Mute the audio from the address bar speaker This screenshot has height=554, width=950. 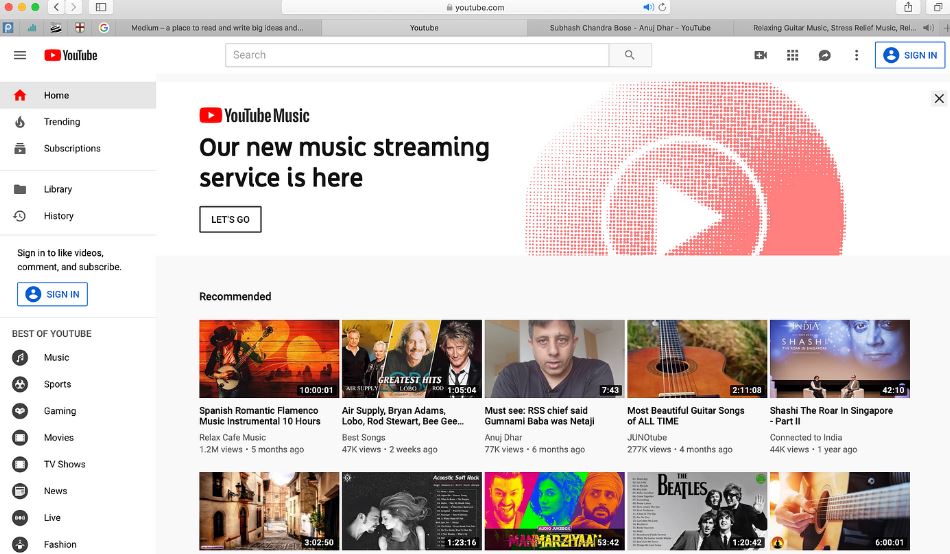[648, 7]
